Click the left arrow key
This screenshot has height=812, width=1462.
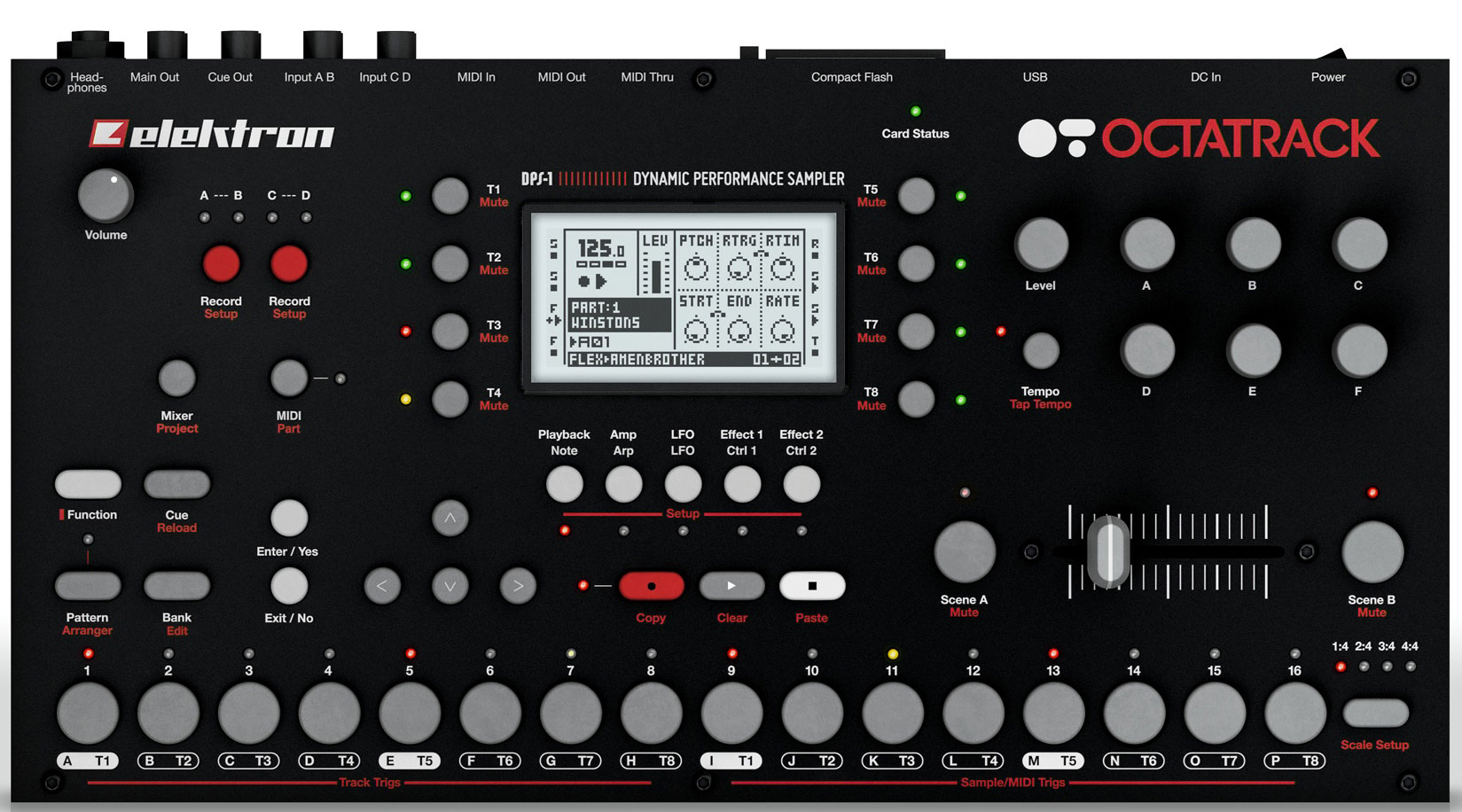[x=382, y=586]
